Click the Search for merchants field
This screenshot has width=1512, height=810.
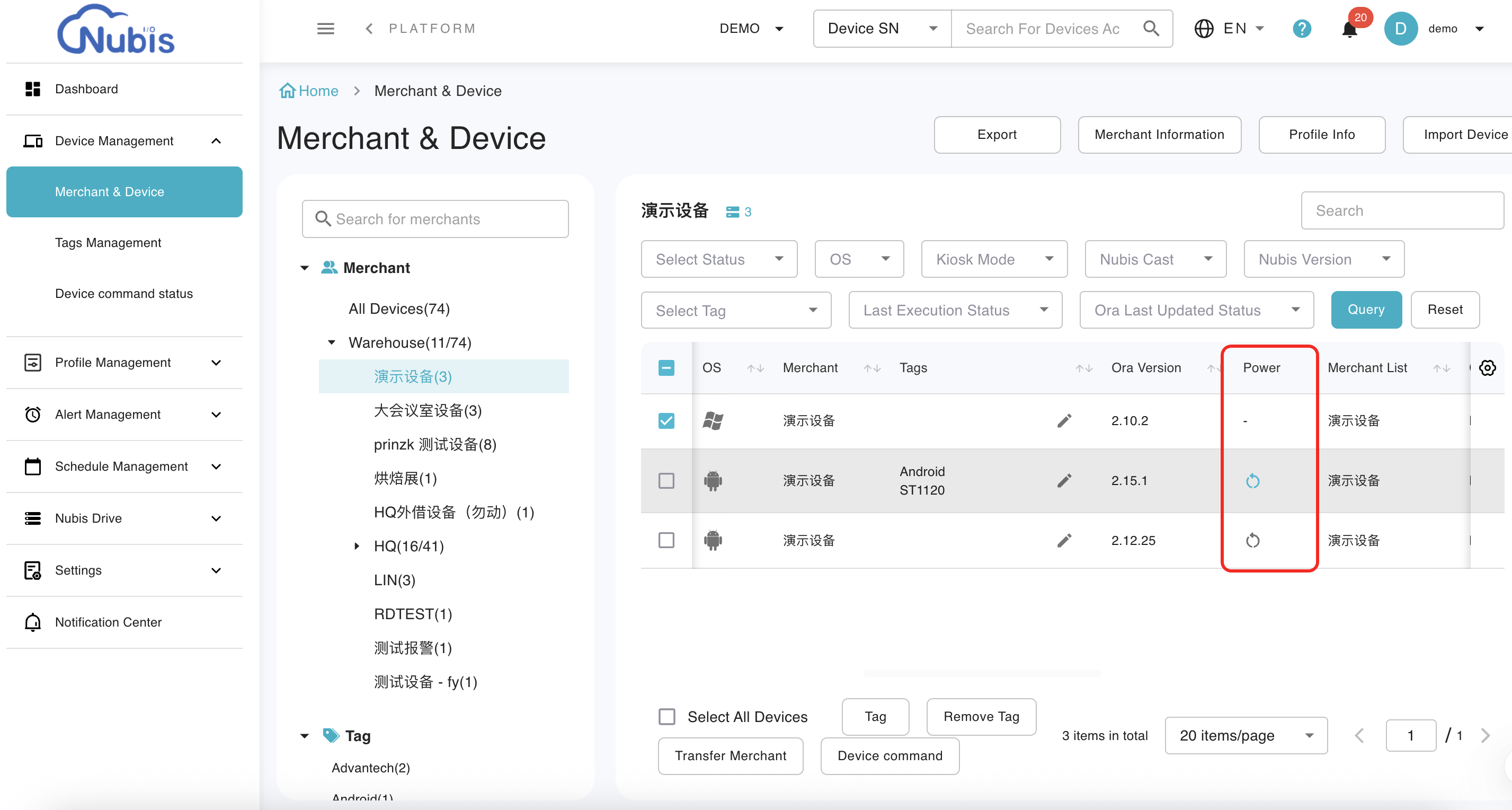pos(435,219)
